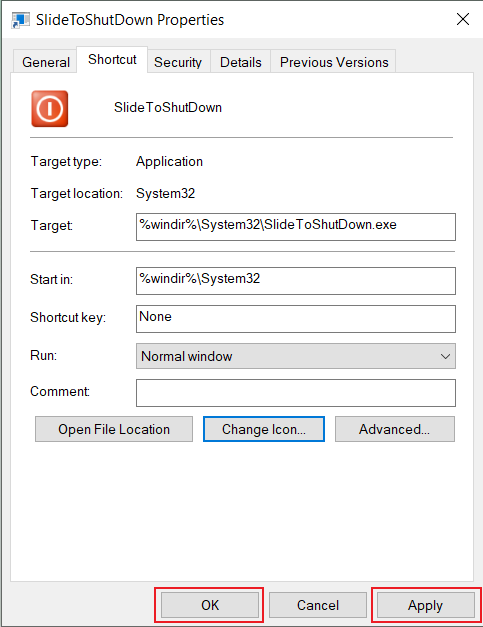Apply the shortcut changes
Viewport: 483px width, 627px height.
point(426,605)
